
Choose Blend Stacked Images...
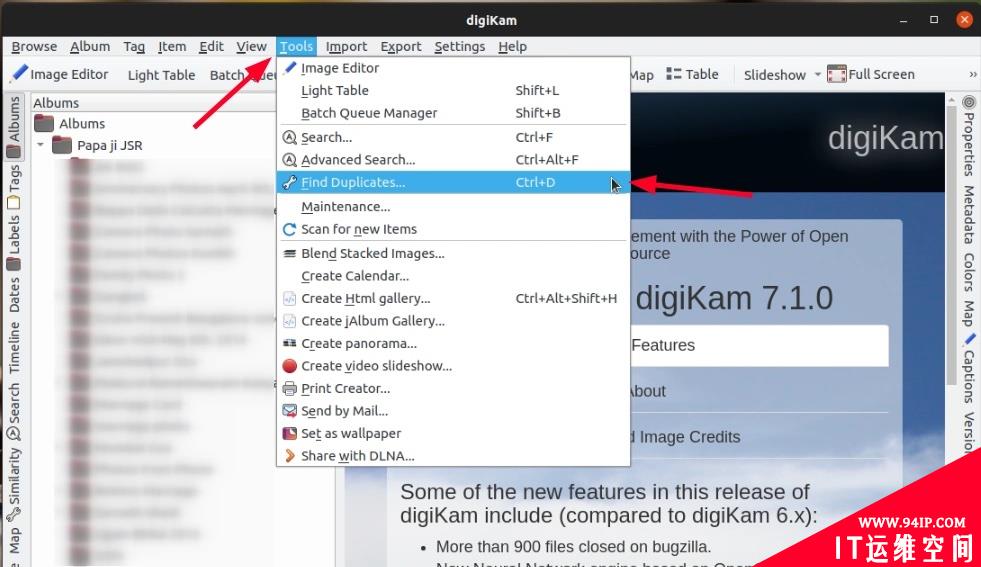pyautogui.click(x=453, y=253)
